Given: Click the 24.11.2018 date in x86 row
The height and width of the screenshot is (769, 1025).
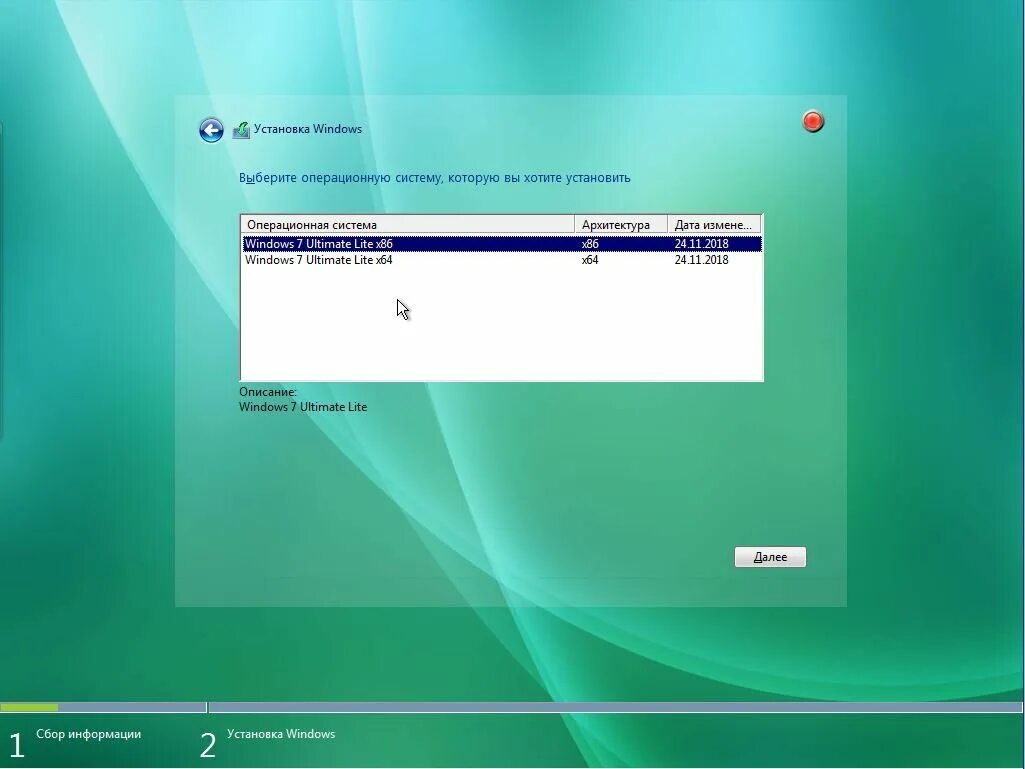Looking at the screenshot, I should [701, 244].
